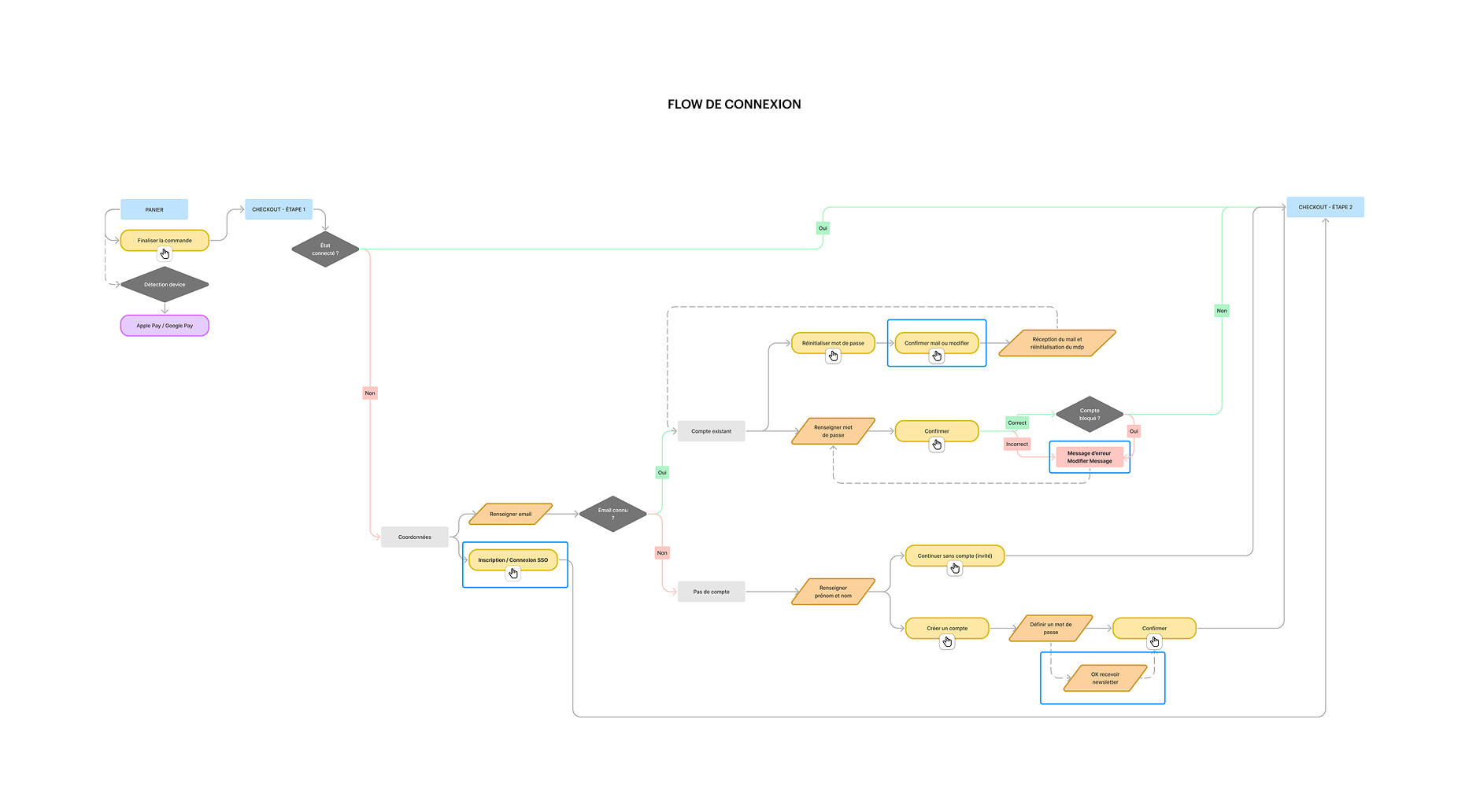Select the "État connecté ?" decision diamond
Viewport: 1469px width, 812px height.
(324, 249)
